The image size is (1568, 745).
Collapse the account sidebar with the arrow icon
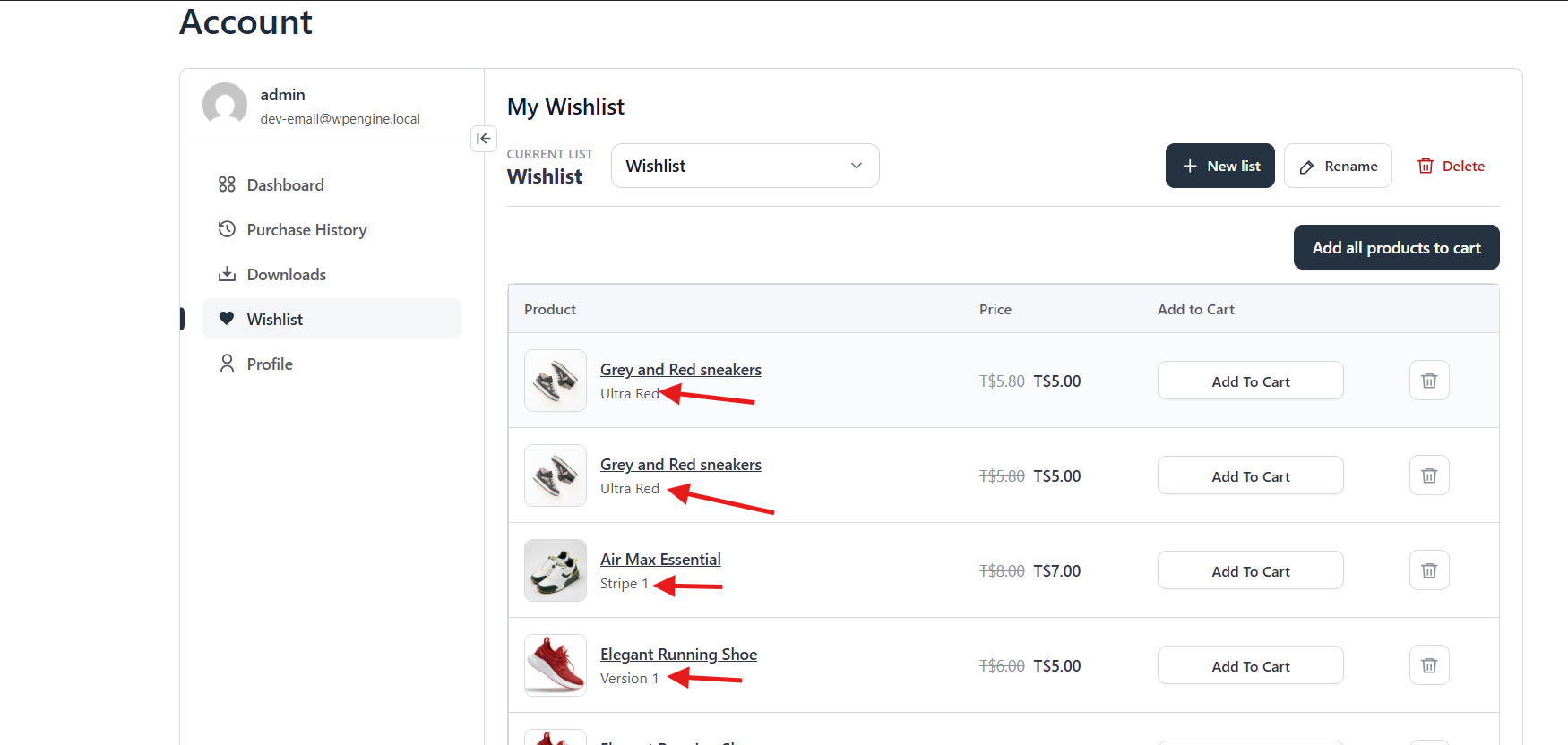coord(484,139)
